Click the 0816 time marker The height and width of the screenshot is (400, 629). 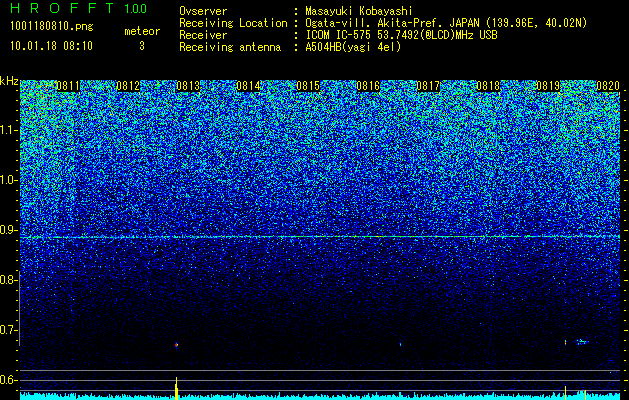(368, 86)
